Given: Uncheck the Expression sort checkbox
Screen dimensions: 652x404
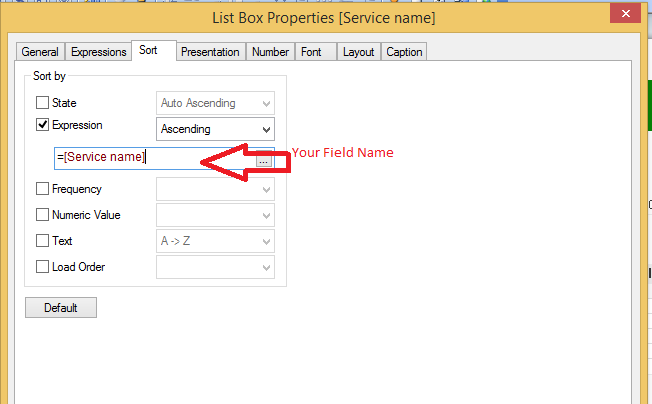Looking at the screenshot, I should (42, 126).
